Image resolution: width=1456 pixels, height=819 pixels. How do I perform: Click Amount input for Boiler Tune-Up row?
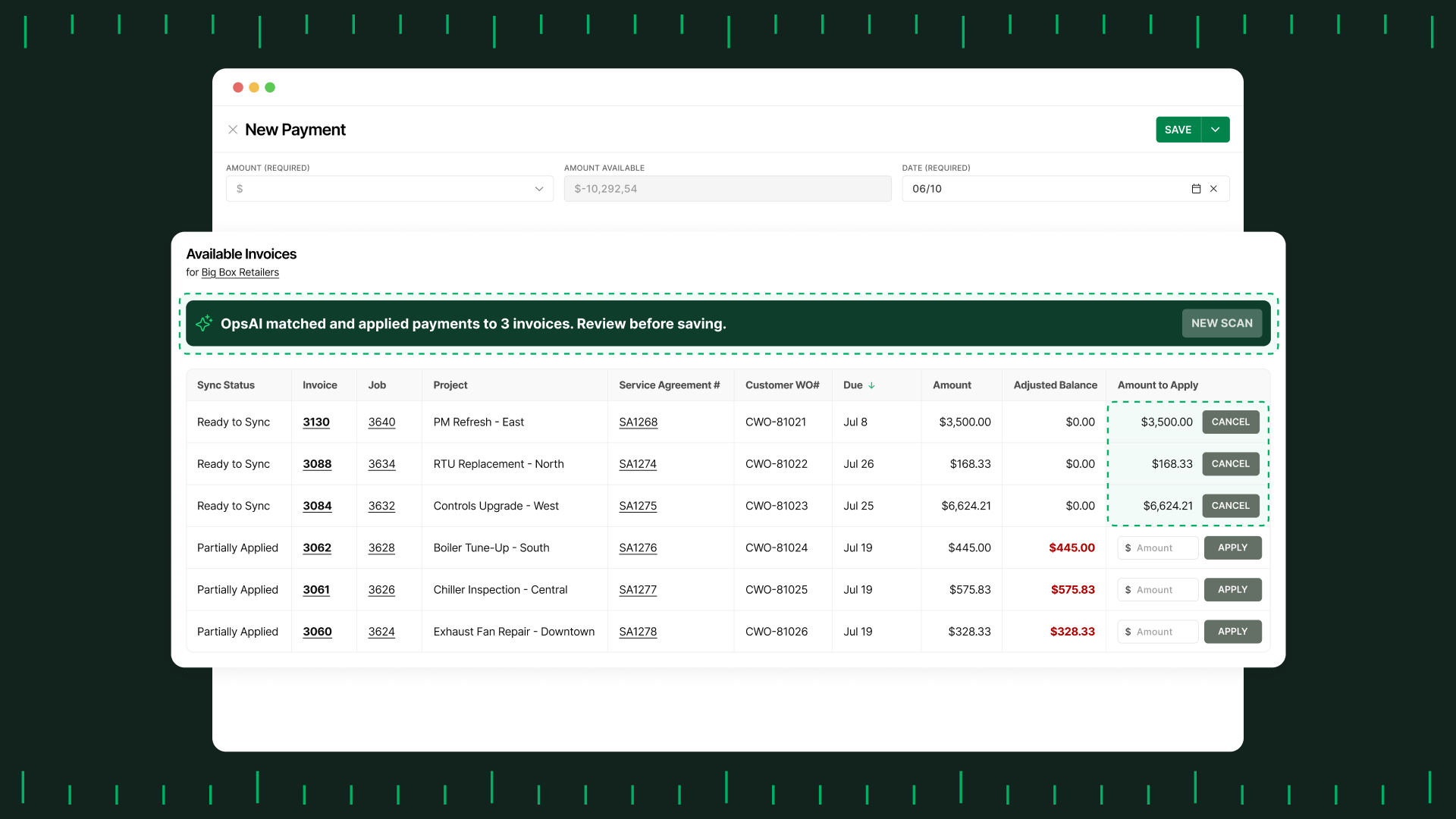[1157, 548]
